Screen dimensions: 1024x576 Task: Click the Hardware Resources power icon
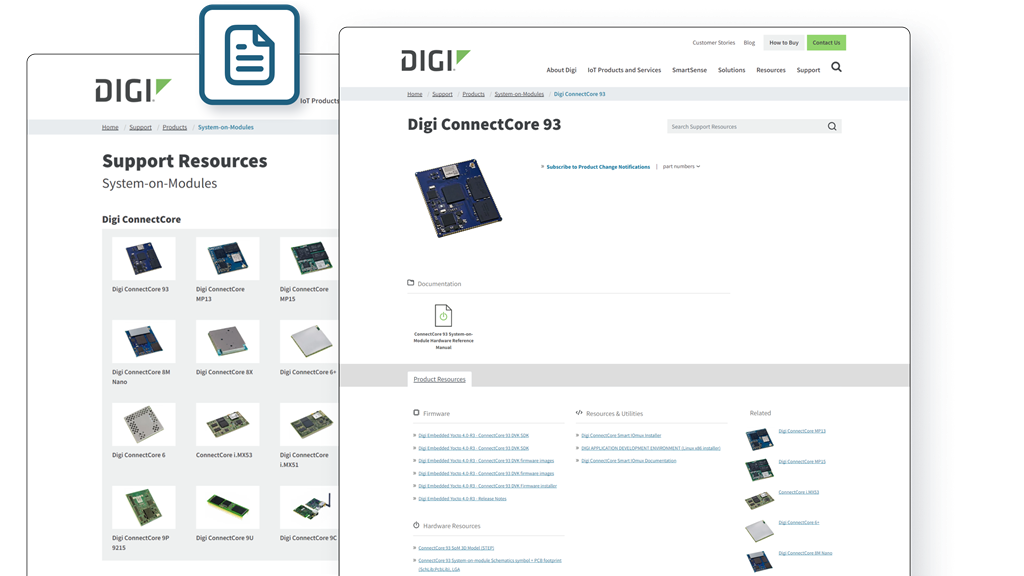(x=416, y=525)
